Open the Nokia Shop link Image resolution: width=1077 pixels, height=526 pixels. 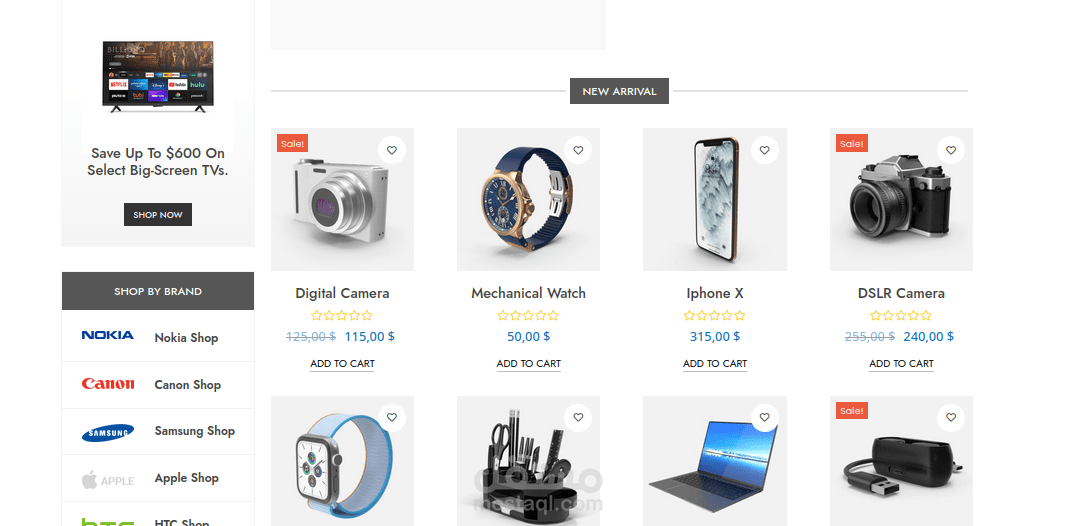point(186,338)
